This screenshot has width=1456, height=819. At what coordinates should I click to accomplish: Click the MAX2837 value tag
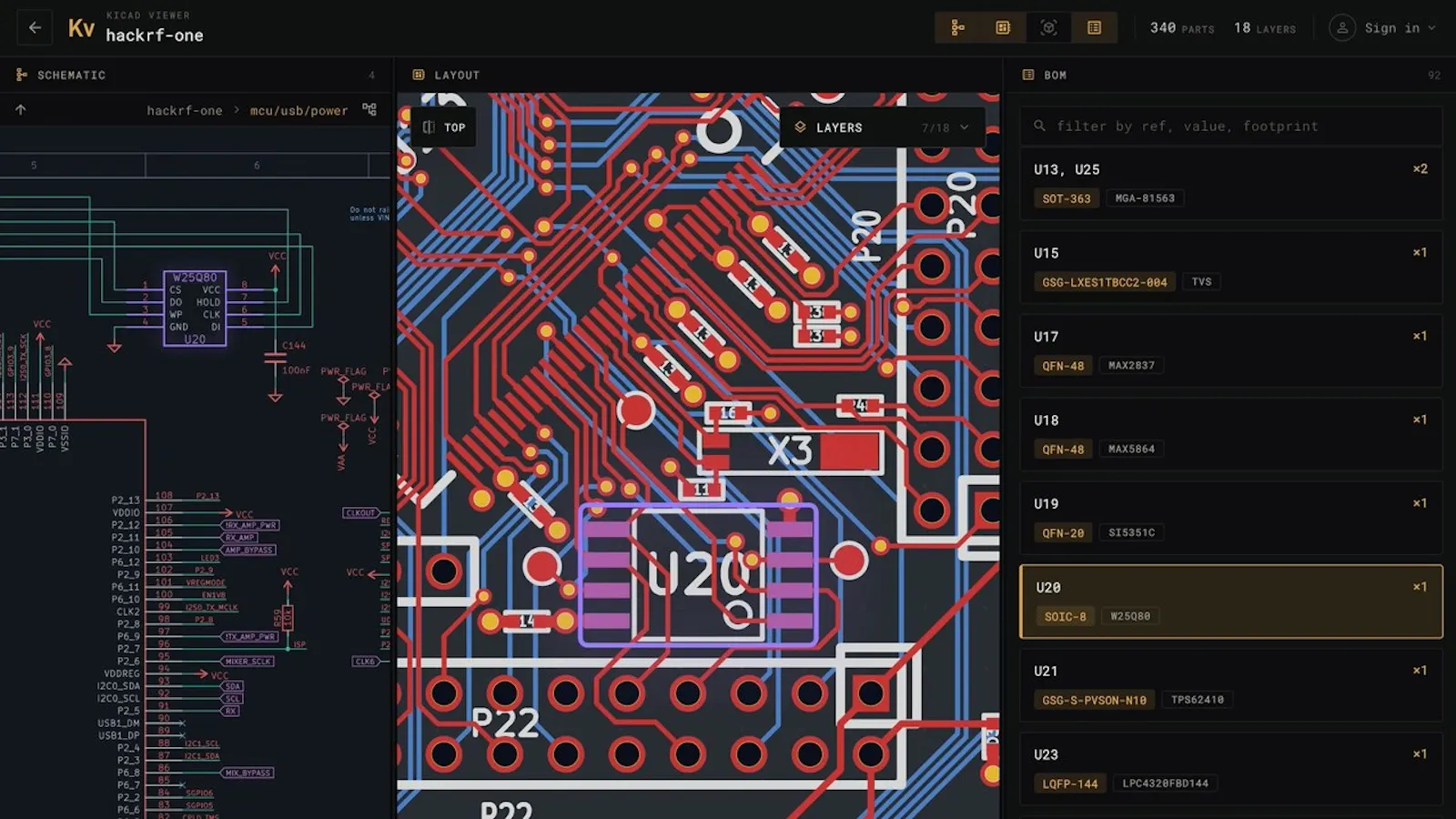pyautogui.click(x=1131, y=366)
